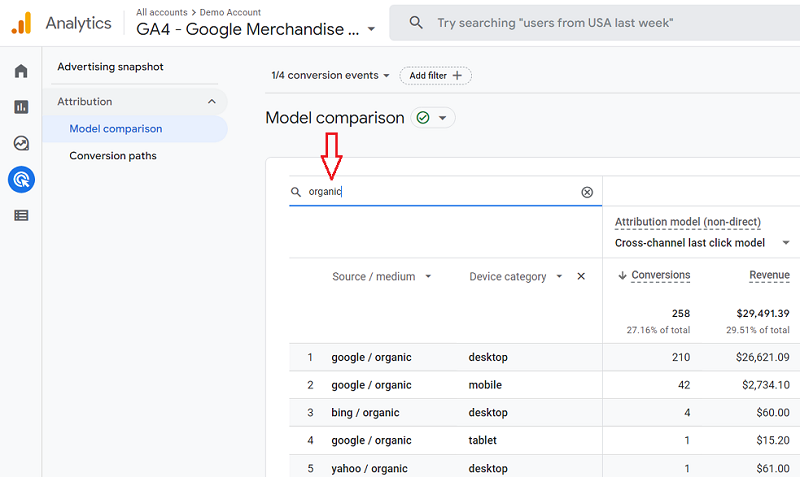Clear the organic search text
Viewport: 800px width, 477px height.
click(x=587, y=192)
